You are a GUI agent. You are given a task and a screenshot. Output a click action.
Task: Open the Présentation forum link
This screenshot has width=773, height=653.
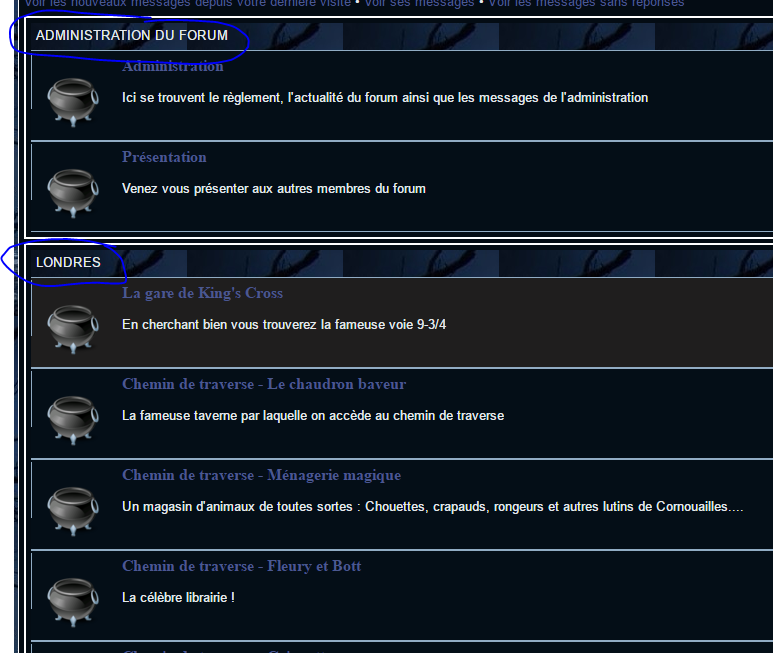[x=164, y=157]
